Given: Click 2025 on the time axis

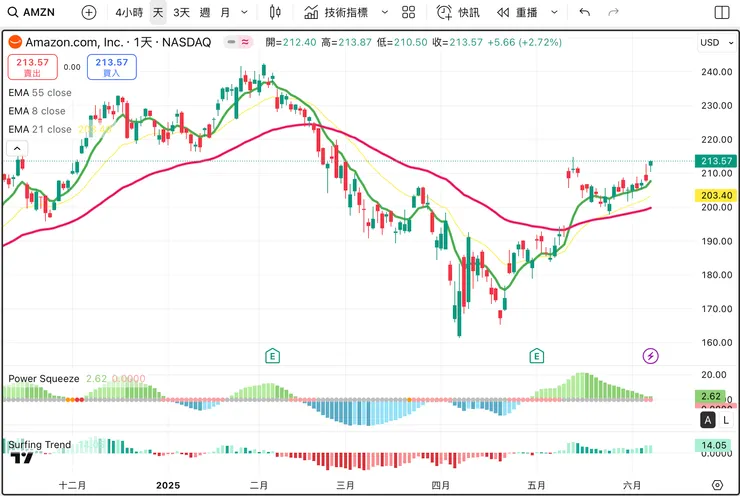Looking at the screenshot, I should (x=168, y=485).
